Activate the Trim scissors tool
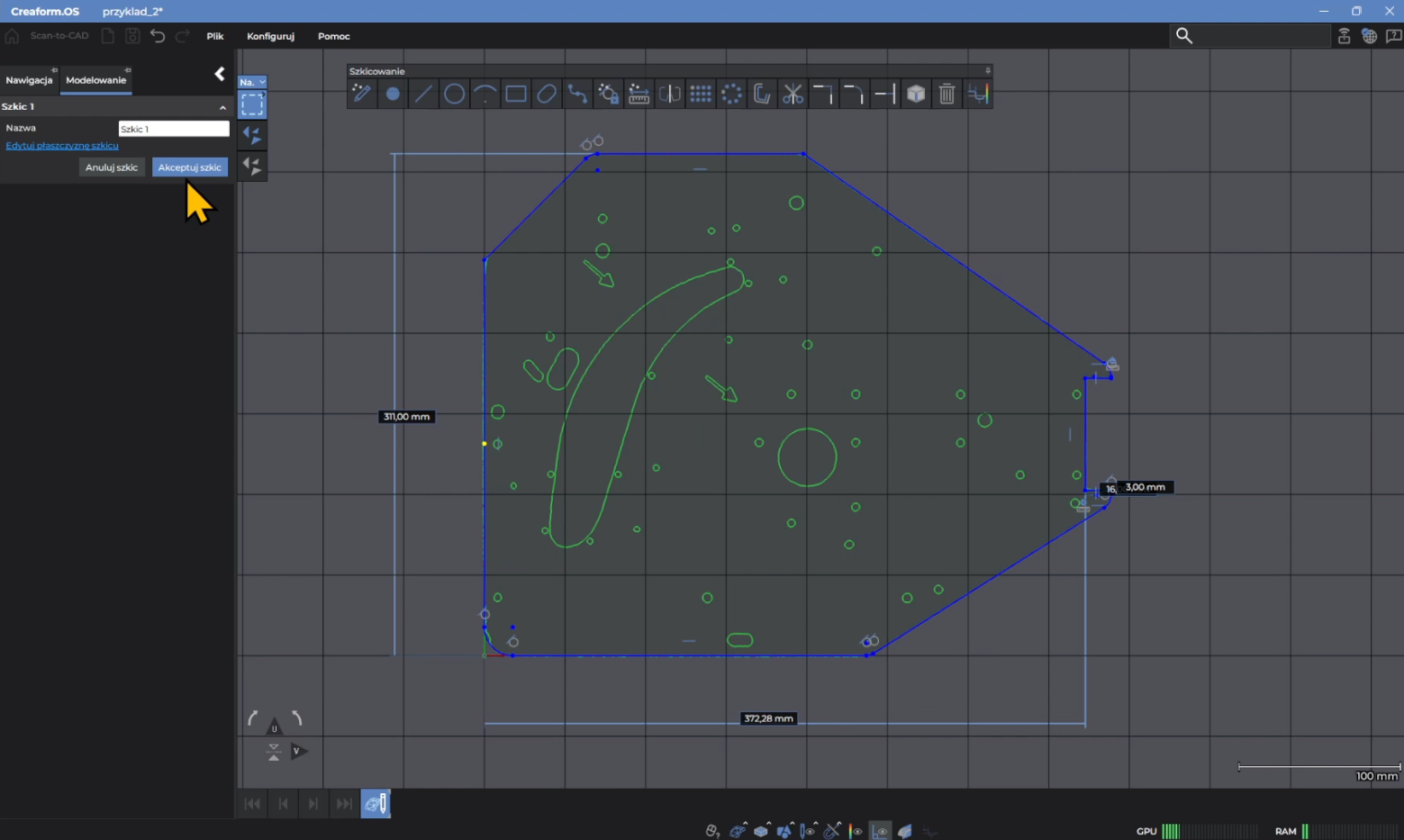Viewport: 1404px width, 840px height. click(x=793, y=94)
